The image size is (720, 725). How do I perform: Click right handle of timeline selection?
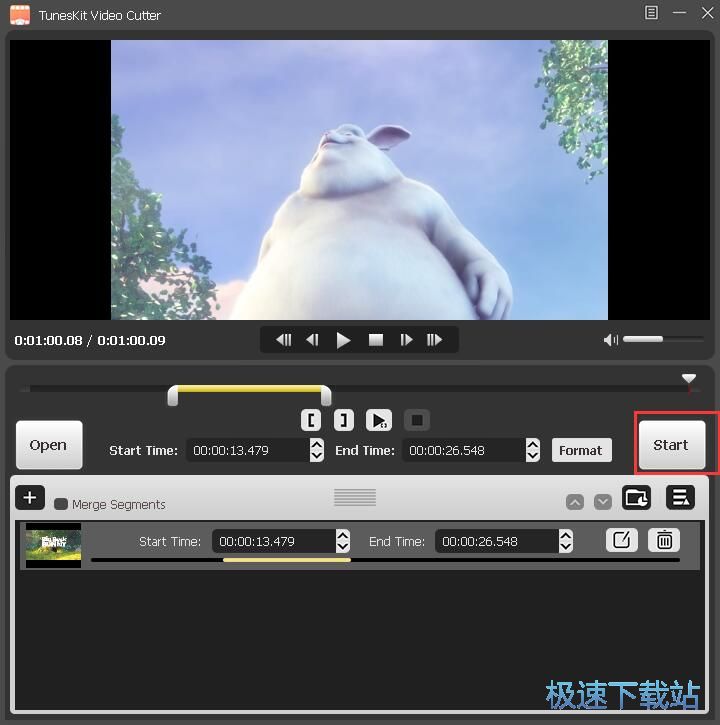click(326, 395)
